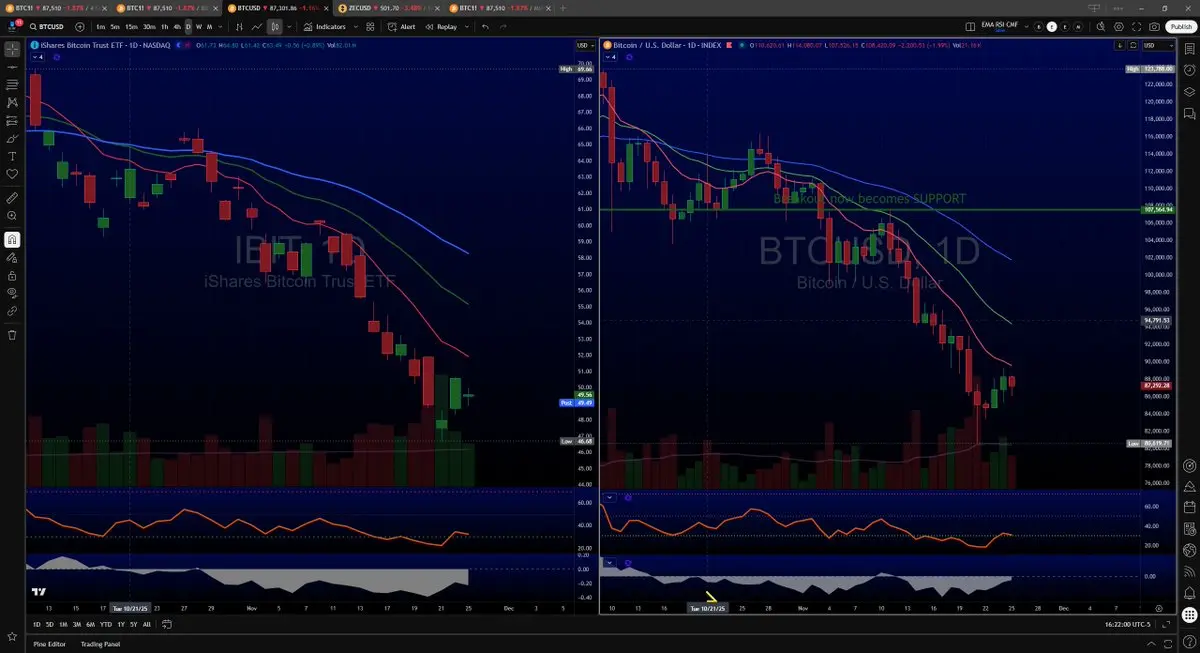Open the layout setup icon
The height and width of the screenshot is (653, 1200).
(x=970, y=26)
